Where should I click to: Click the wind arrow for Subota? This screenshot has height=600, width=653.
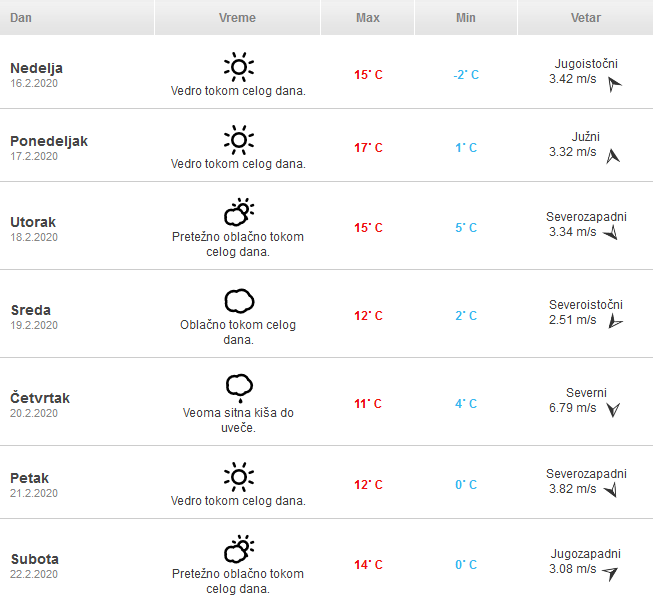coord(610,572)
